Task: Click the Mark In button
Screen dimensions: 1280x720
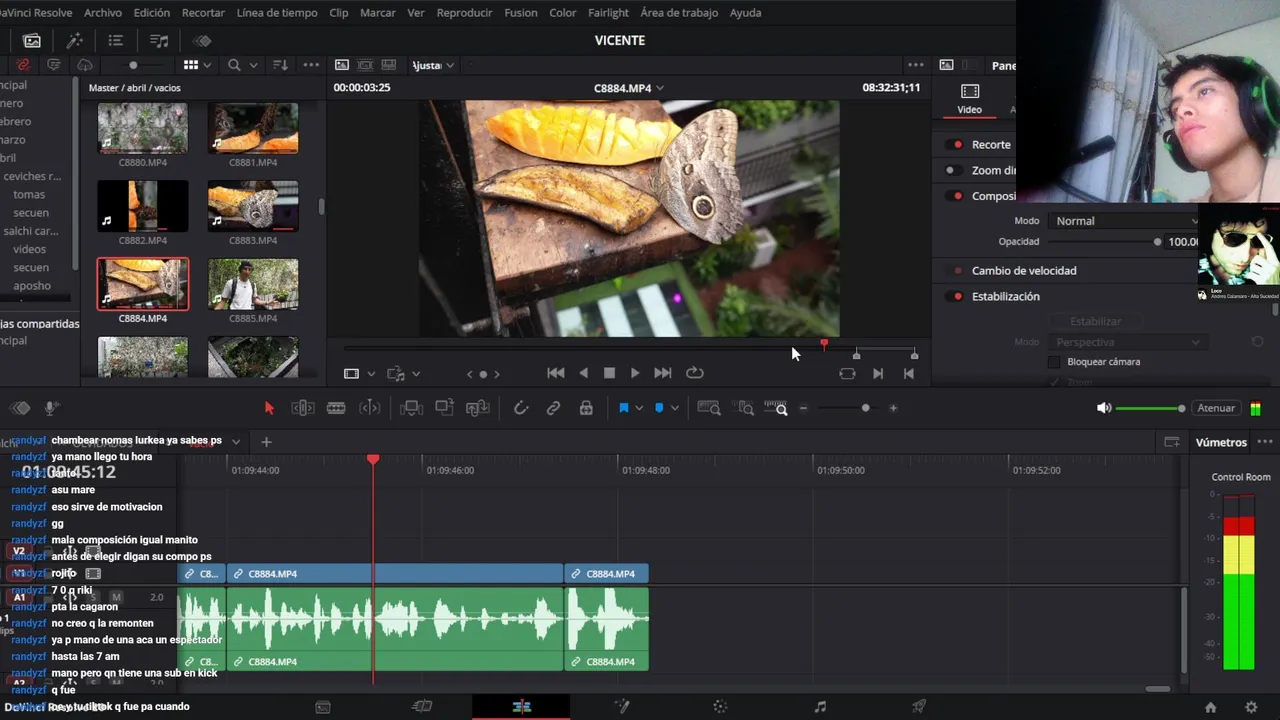Action: coord(878,373)
